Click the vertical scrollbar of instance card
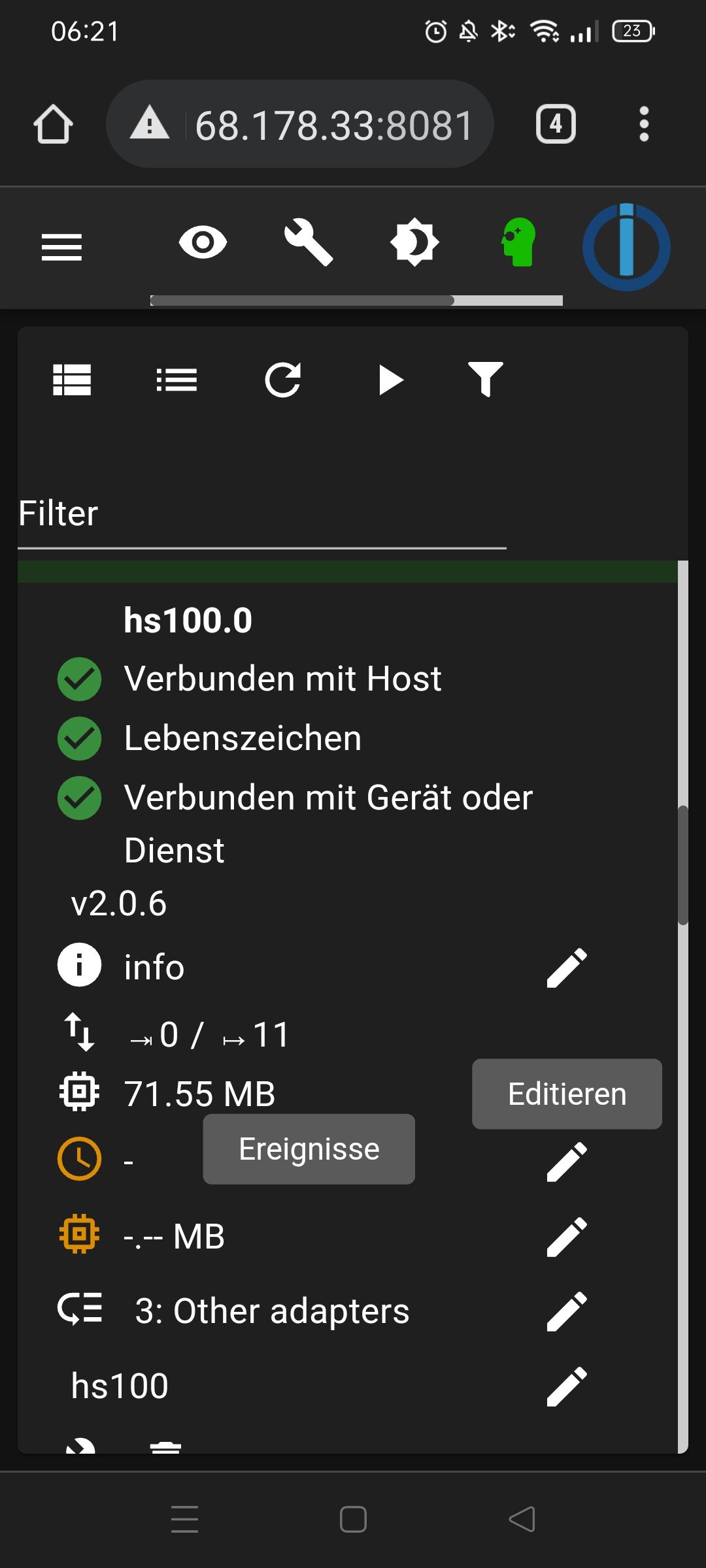 tap(683, 866)
